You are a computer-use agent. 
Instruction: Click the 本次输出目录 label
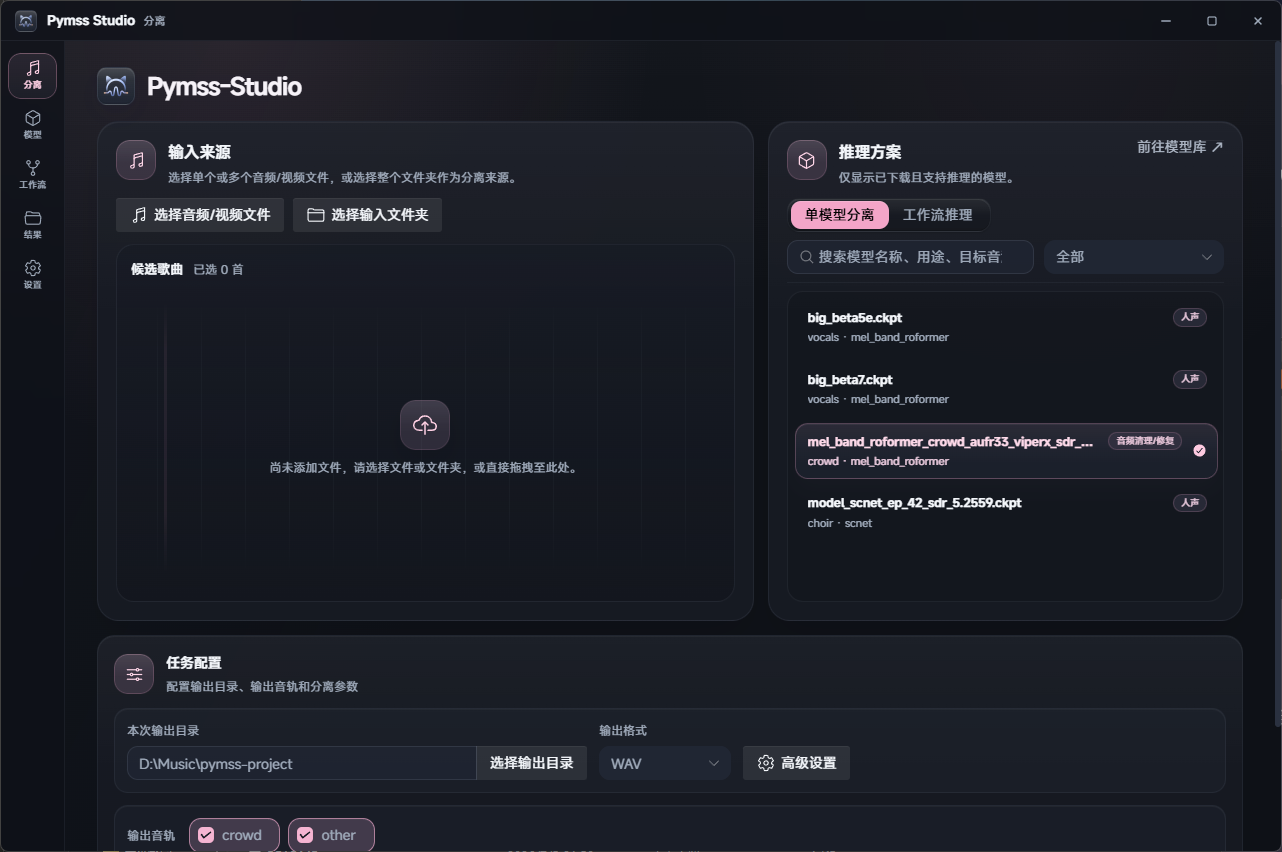[163, 731]
